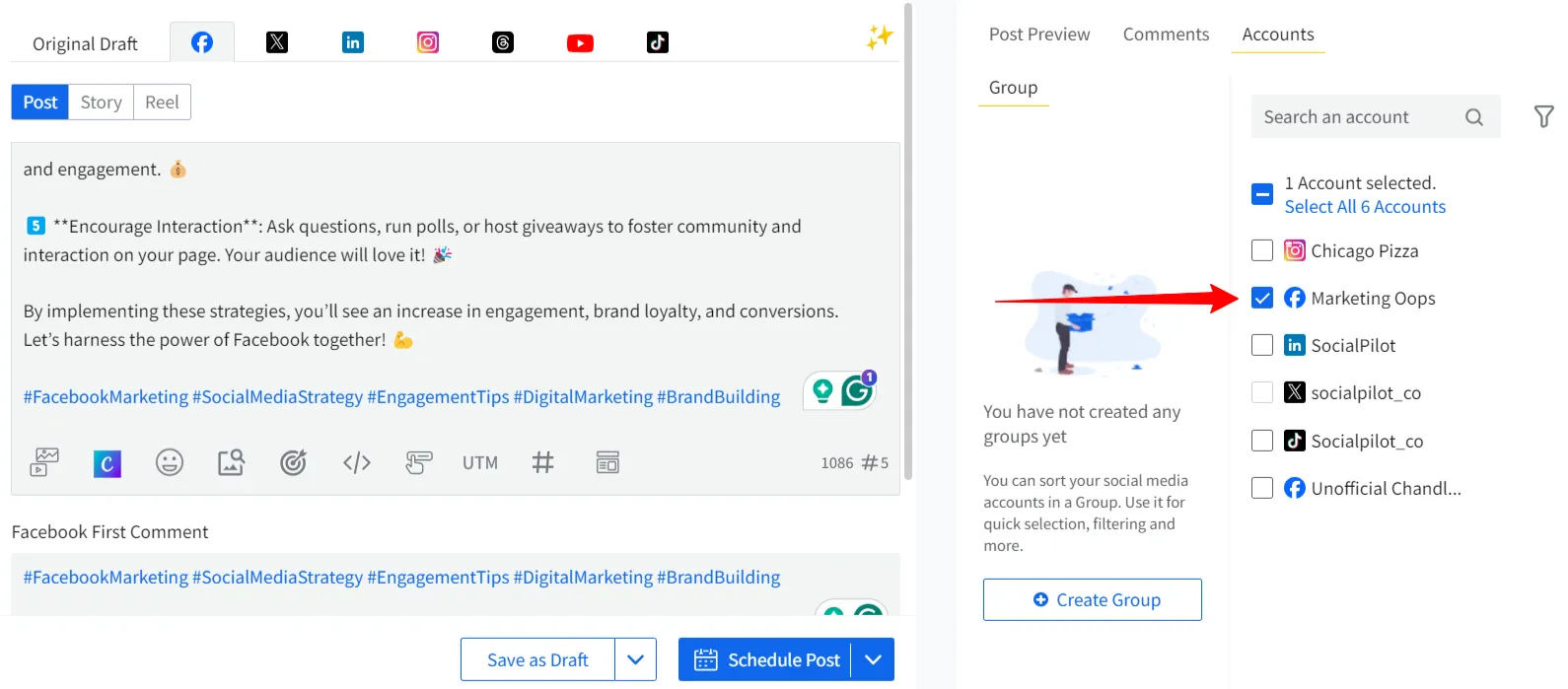Click the hashtag generator icon
Screen dimensions: 1568x689
(543, 461)
